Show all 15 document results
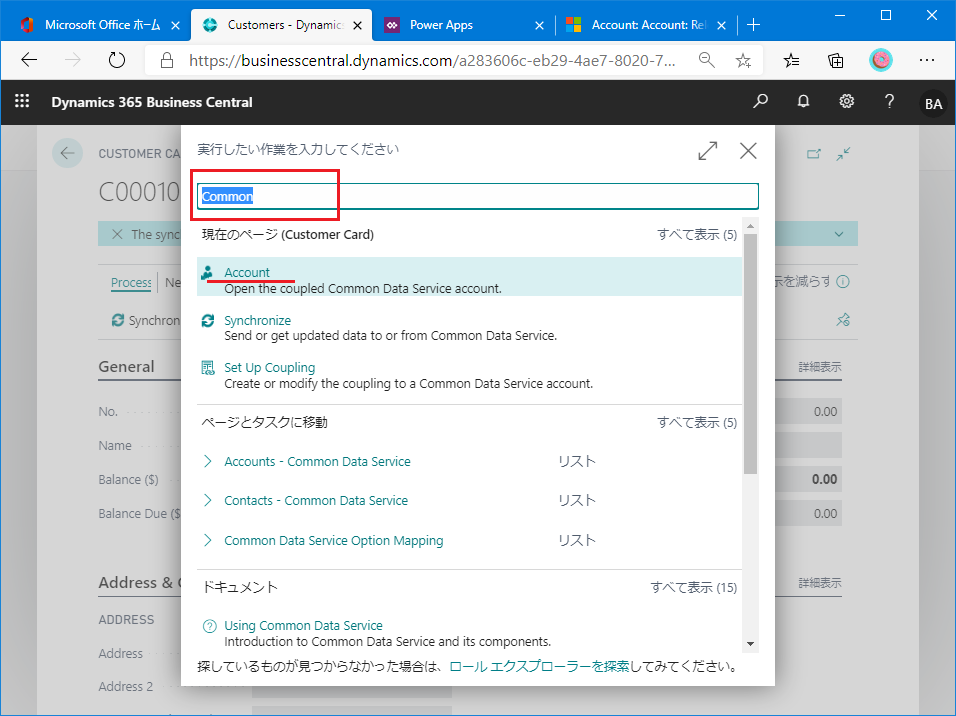This screenshot has width=956, height=716. point(694,587)
